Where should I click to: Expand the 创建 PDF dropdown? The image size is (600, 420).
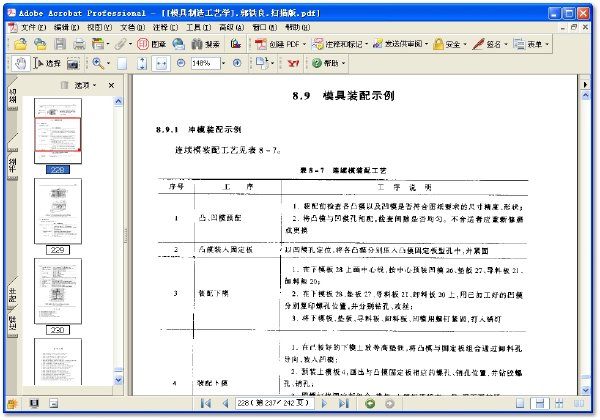coord(305,44)
